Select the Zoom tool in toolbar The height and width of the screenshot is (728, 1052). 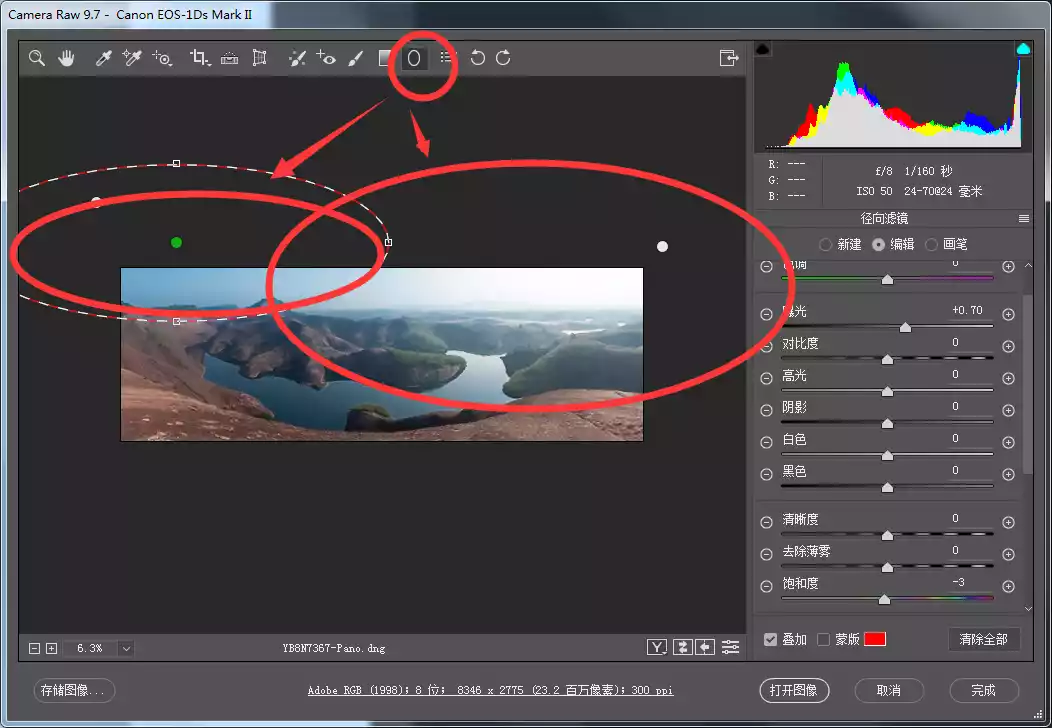point(37,58)
